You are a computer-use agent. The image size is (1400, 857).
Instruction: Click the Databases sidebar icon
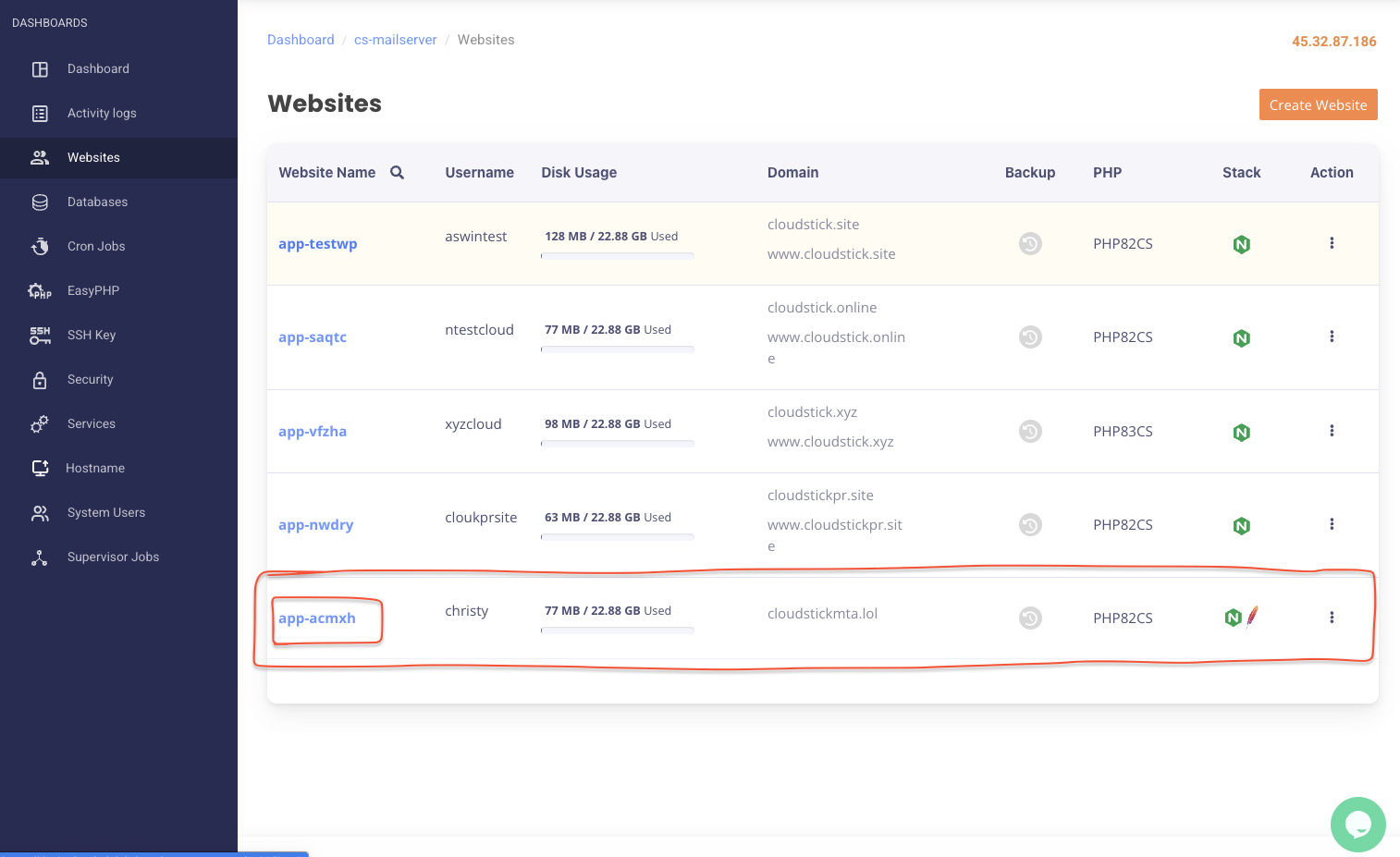click(x=40, y=202)
